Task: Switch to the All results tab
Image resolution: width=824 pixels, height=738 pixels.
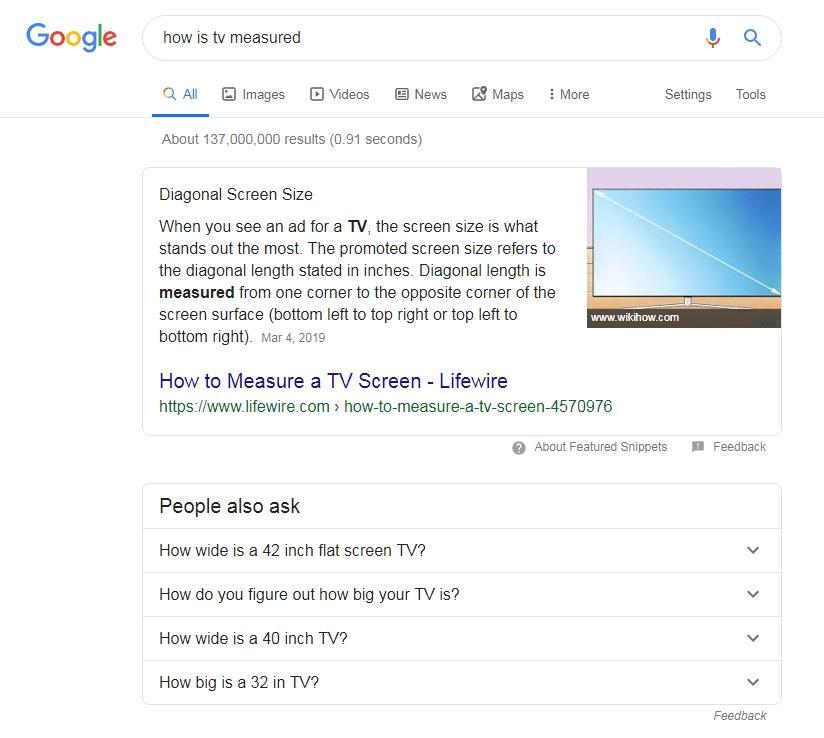Action: click(180, 95)
